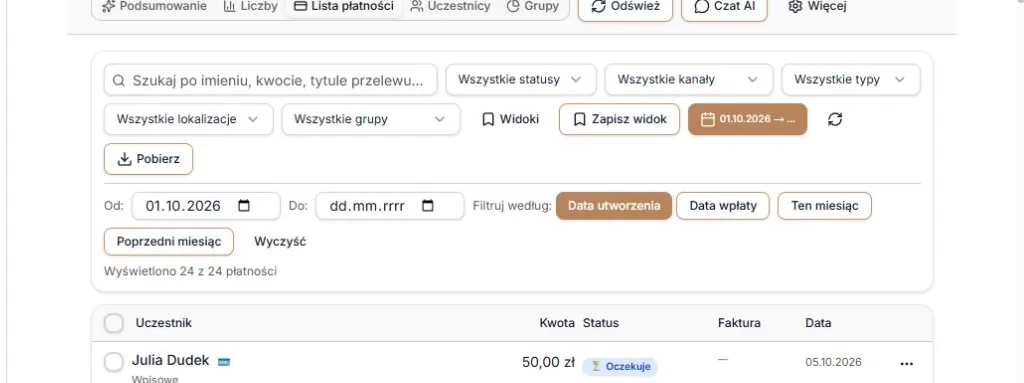Filter by Data wpłaty
The image size is (1024, 383).
pyautogui.click(x=723, y=206)
